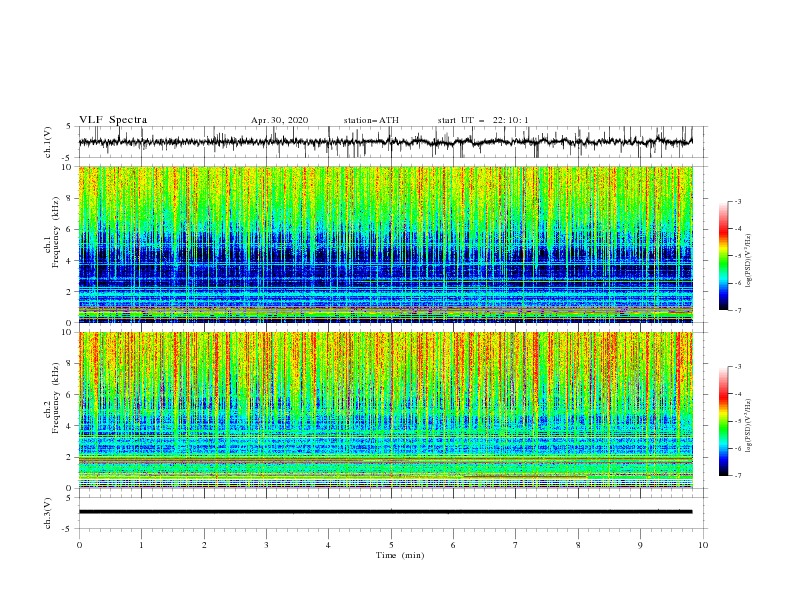Click the time axis tick label "10"

click(x=703, y=545)
